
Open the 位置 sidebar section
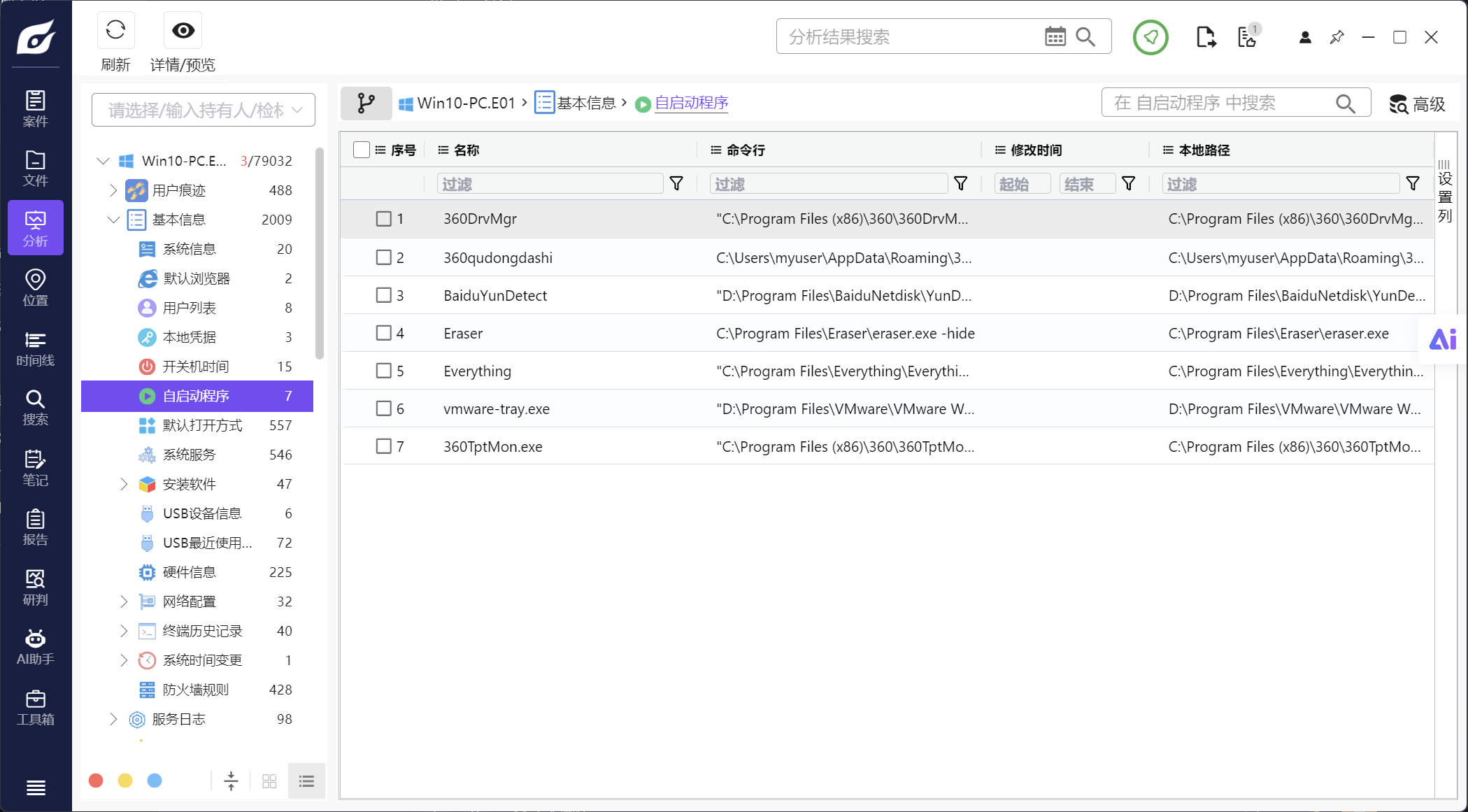click(x=36, y=287)
